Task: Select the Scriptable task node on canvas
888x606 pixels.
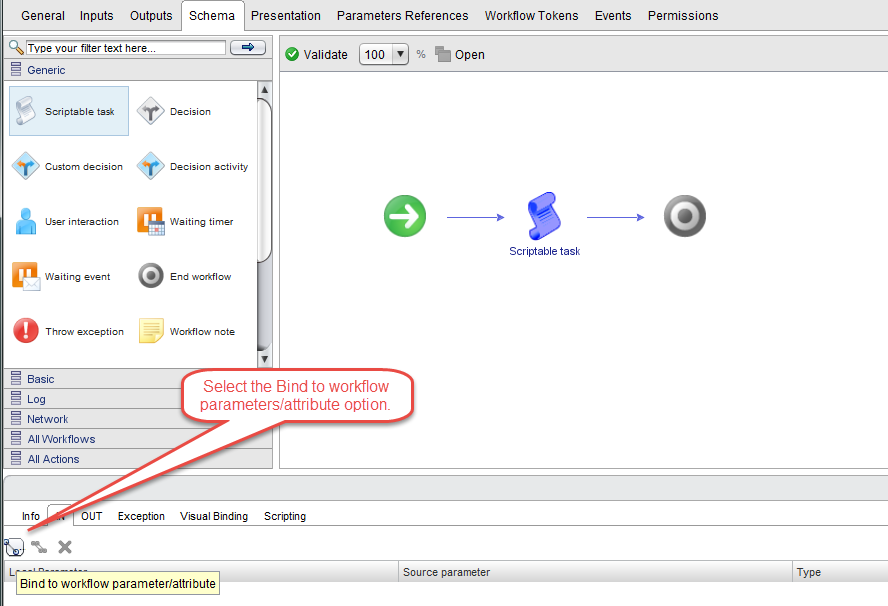Action: pyautogui.click(x=544, y=215)
